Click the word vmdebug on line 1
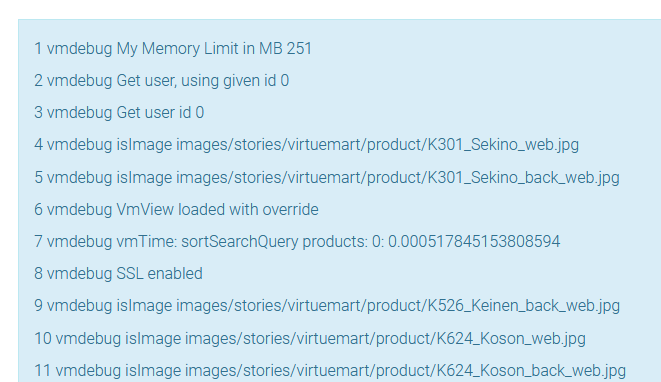 (x=79, y=48)
